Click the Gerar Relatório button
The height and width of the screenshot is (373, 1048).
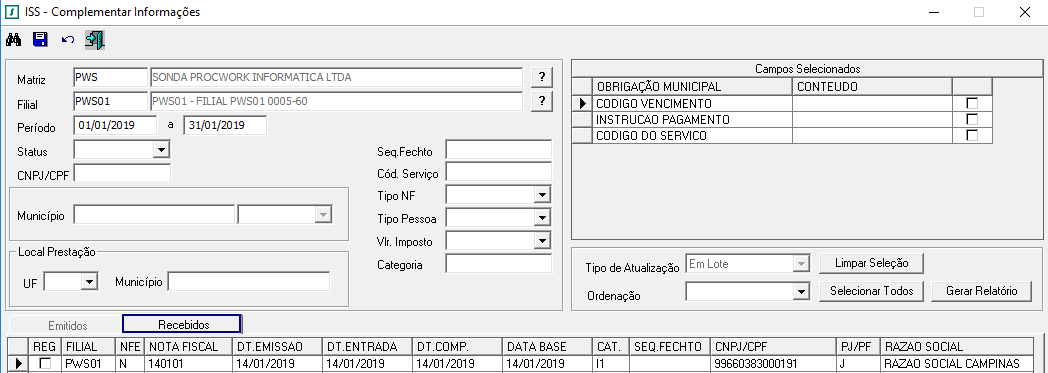pos(981,291)
